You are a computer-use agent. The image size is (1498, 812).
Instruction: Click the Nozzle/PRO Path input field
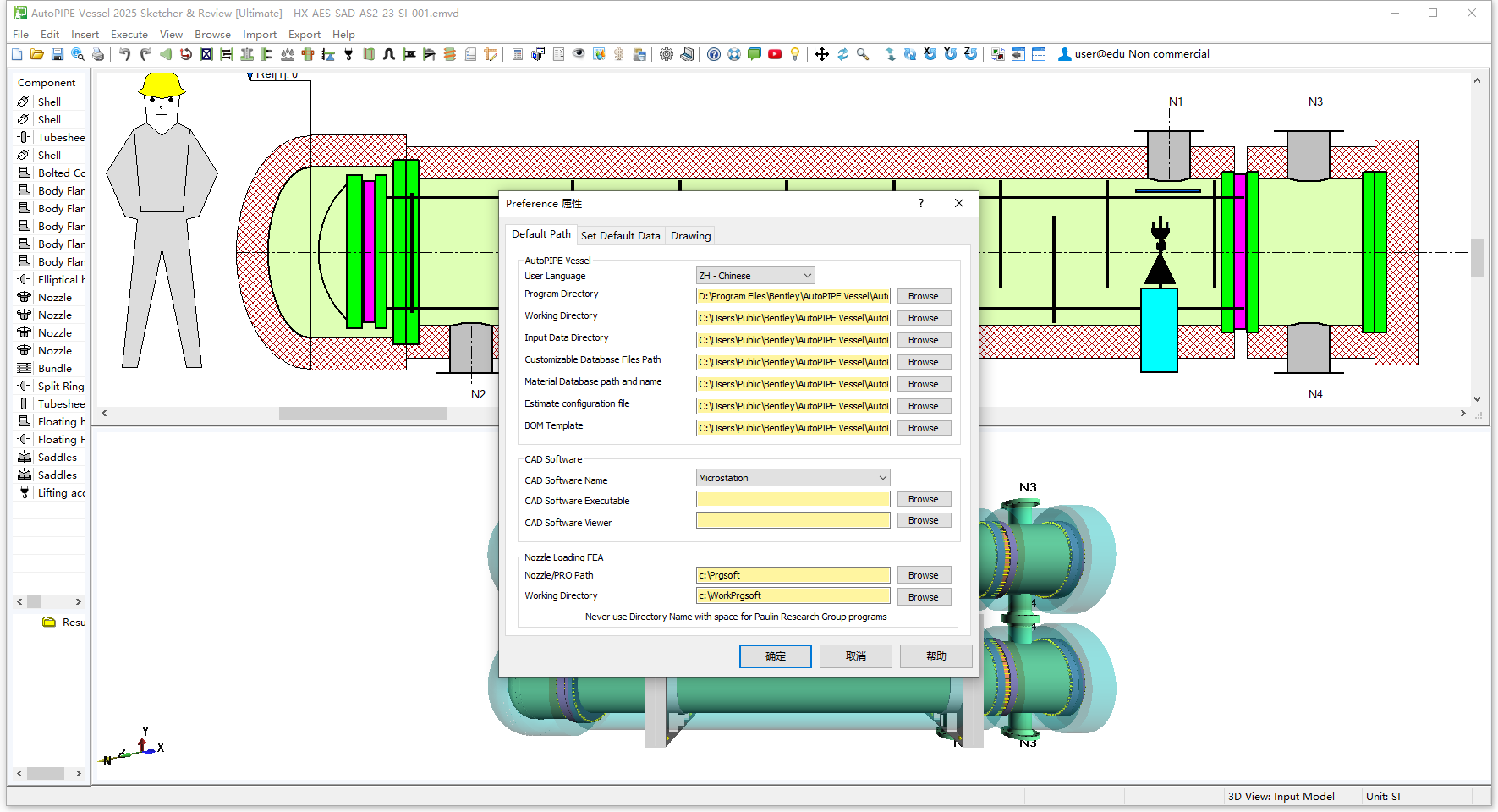coord(793,575)
